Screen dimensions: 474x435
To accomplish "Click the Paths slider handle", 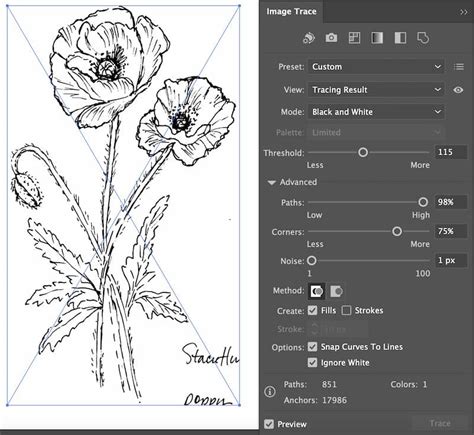I will point(423,202).
